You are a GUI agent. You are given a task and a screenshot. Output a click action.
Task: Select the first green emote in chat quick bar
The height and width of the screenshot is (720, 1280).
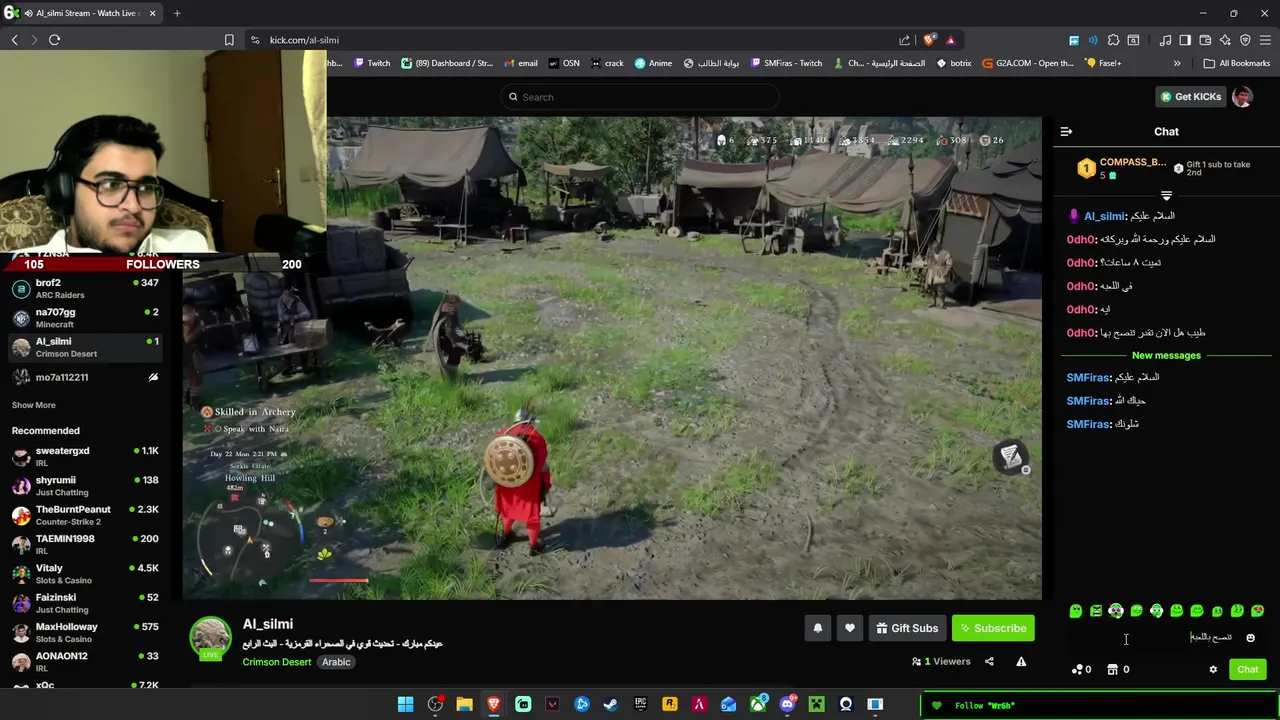point(1076,611)
